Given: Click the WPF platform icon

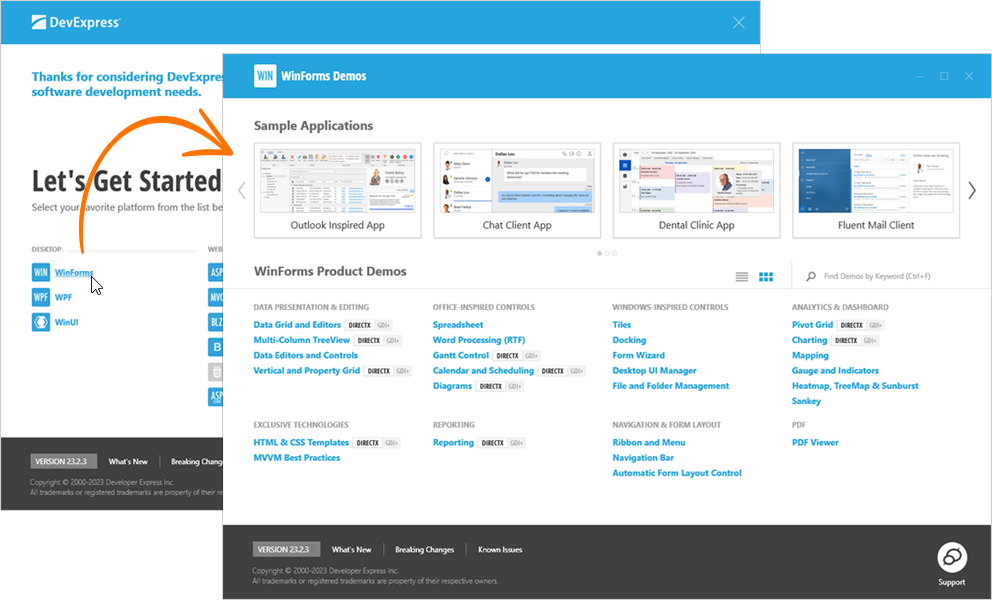Looking at the screenshot, I should tap(40, 297).
